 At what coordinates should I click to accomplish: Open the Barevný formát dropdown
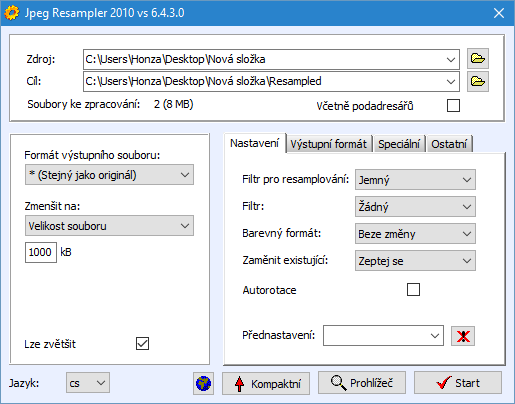tap(415, 234)
